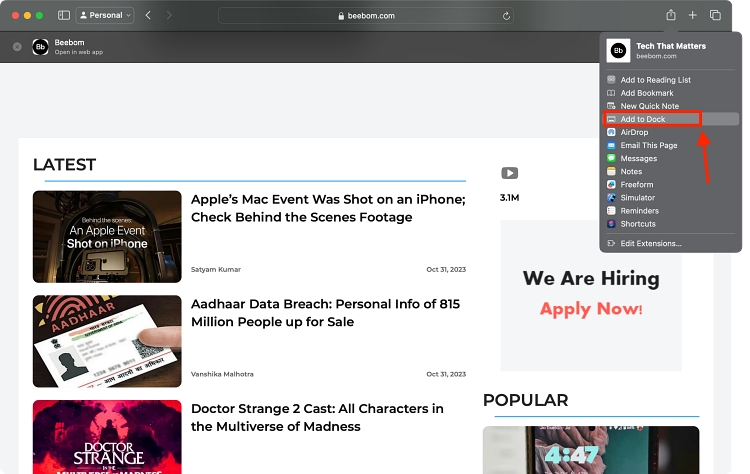The height and width of the screenshot is (474, 750).
Task: Share to Messages
Action: 671,158
